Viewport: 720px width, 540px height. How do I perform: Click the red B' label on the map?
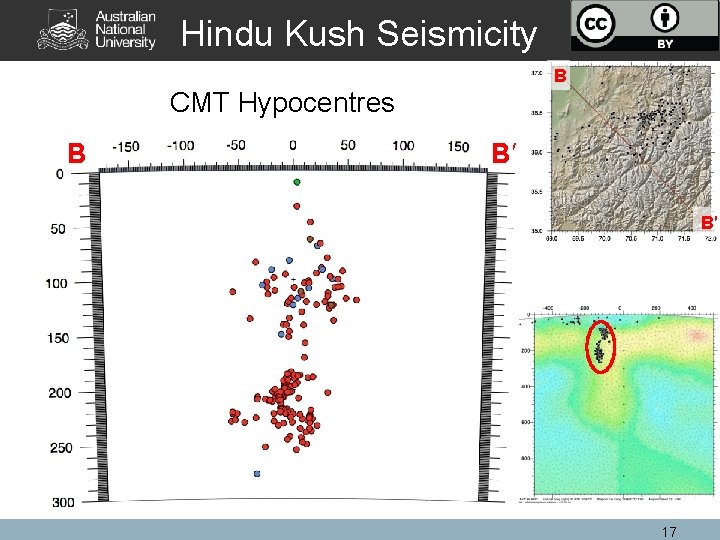tap(708, 222)
